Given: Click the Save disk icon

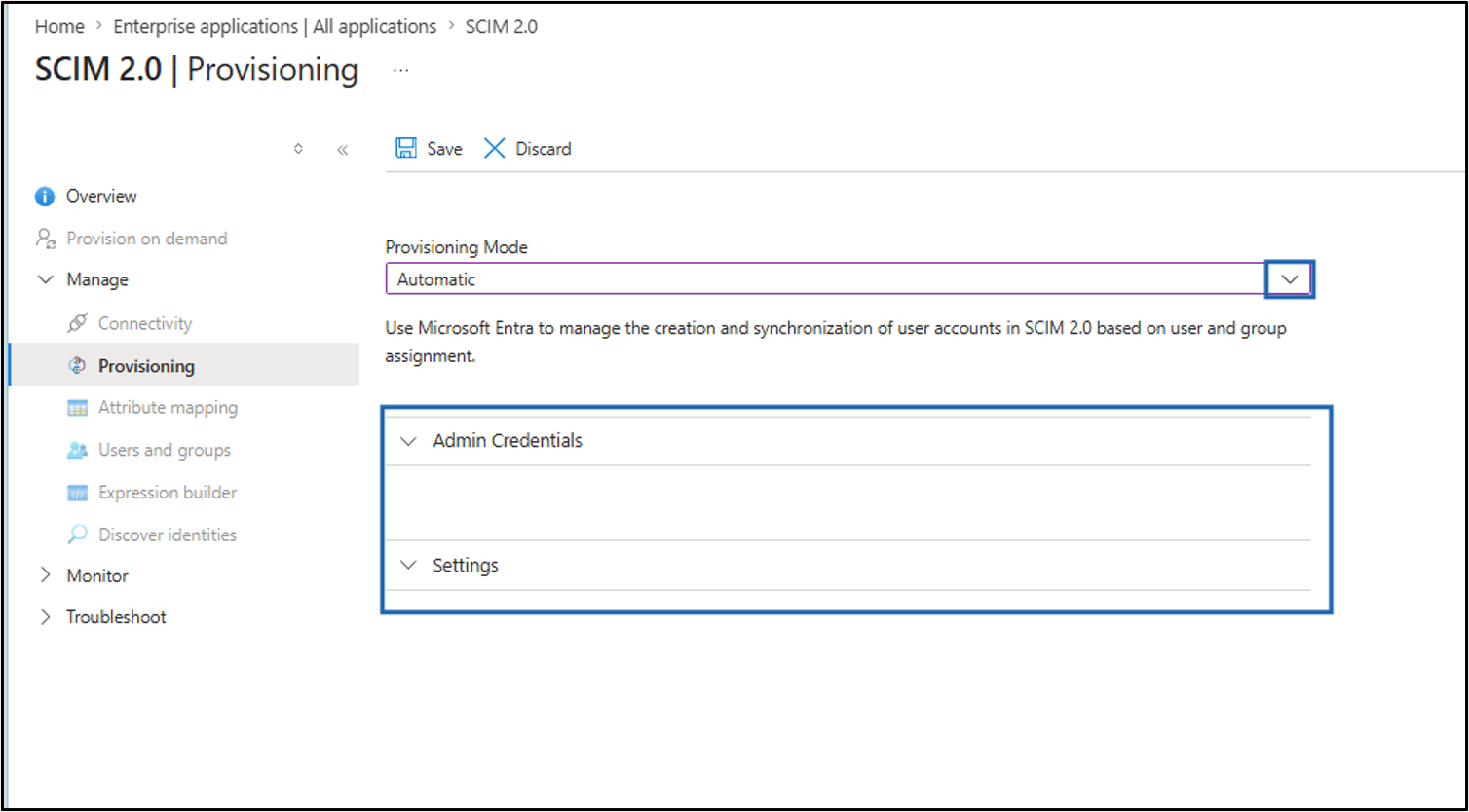Looking at the screenshot, I should point(406,148).
